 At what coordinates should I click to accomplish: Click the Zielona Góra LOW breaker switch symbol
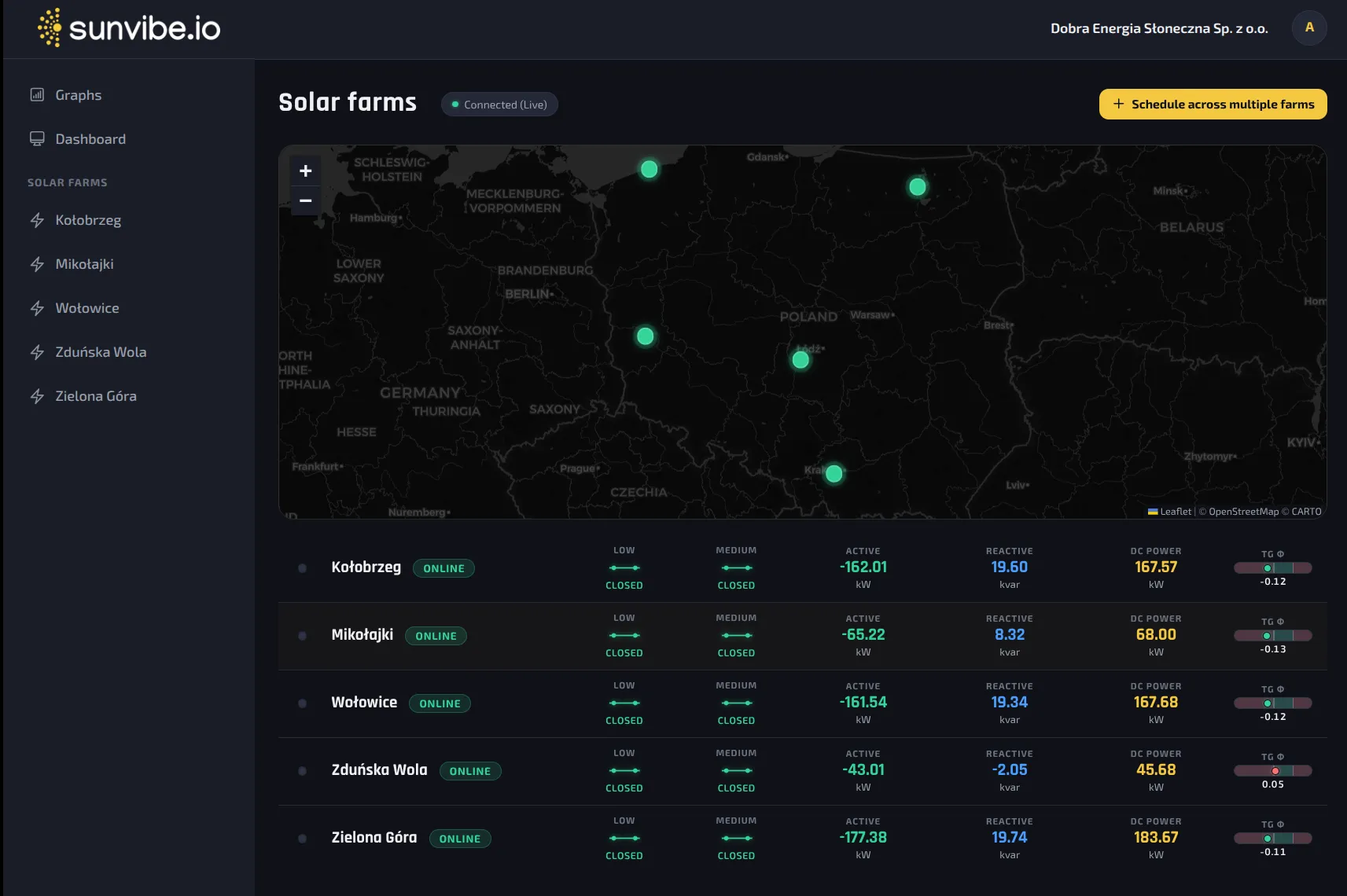tap(624, 838)
